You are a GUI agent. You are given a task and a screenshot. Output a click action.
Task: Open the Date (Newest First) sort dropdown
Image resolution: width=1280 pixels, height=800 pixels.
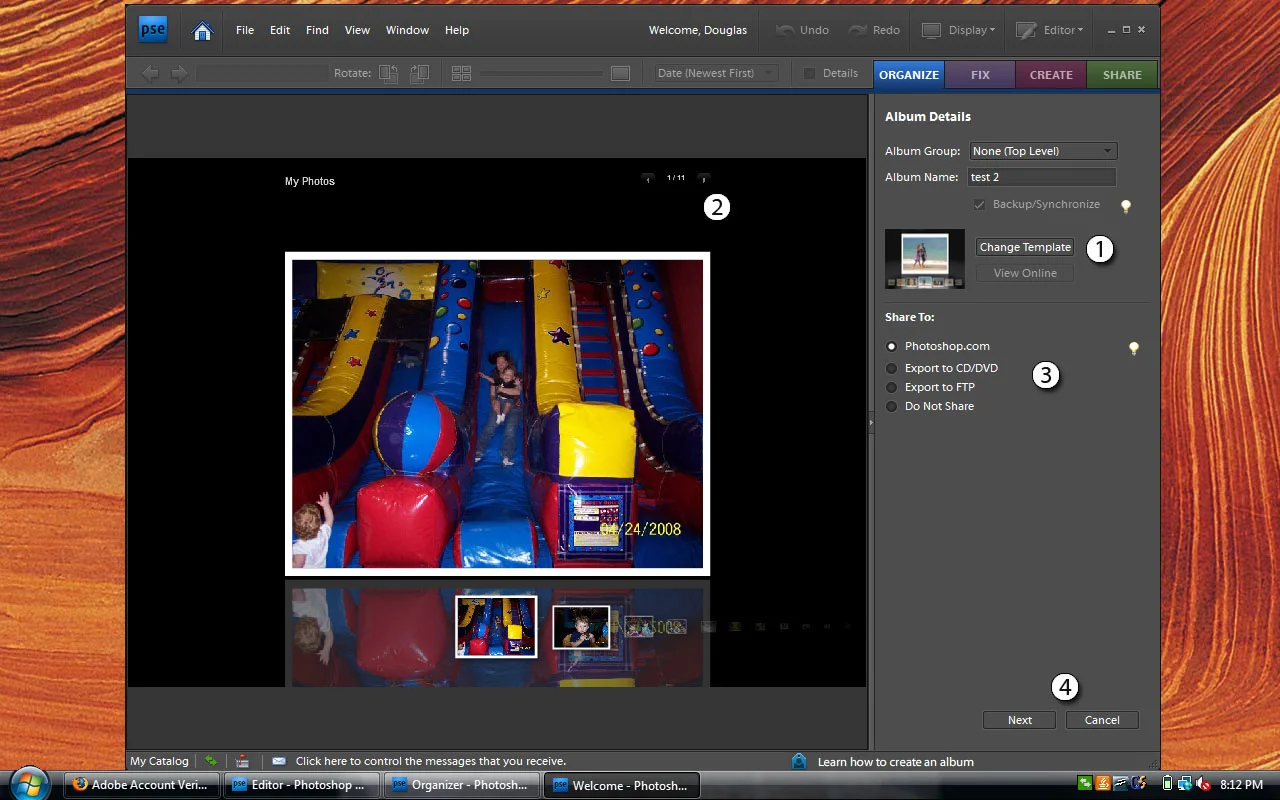[716, 73]
